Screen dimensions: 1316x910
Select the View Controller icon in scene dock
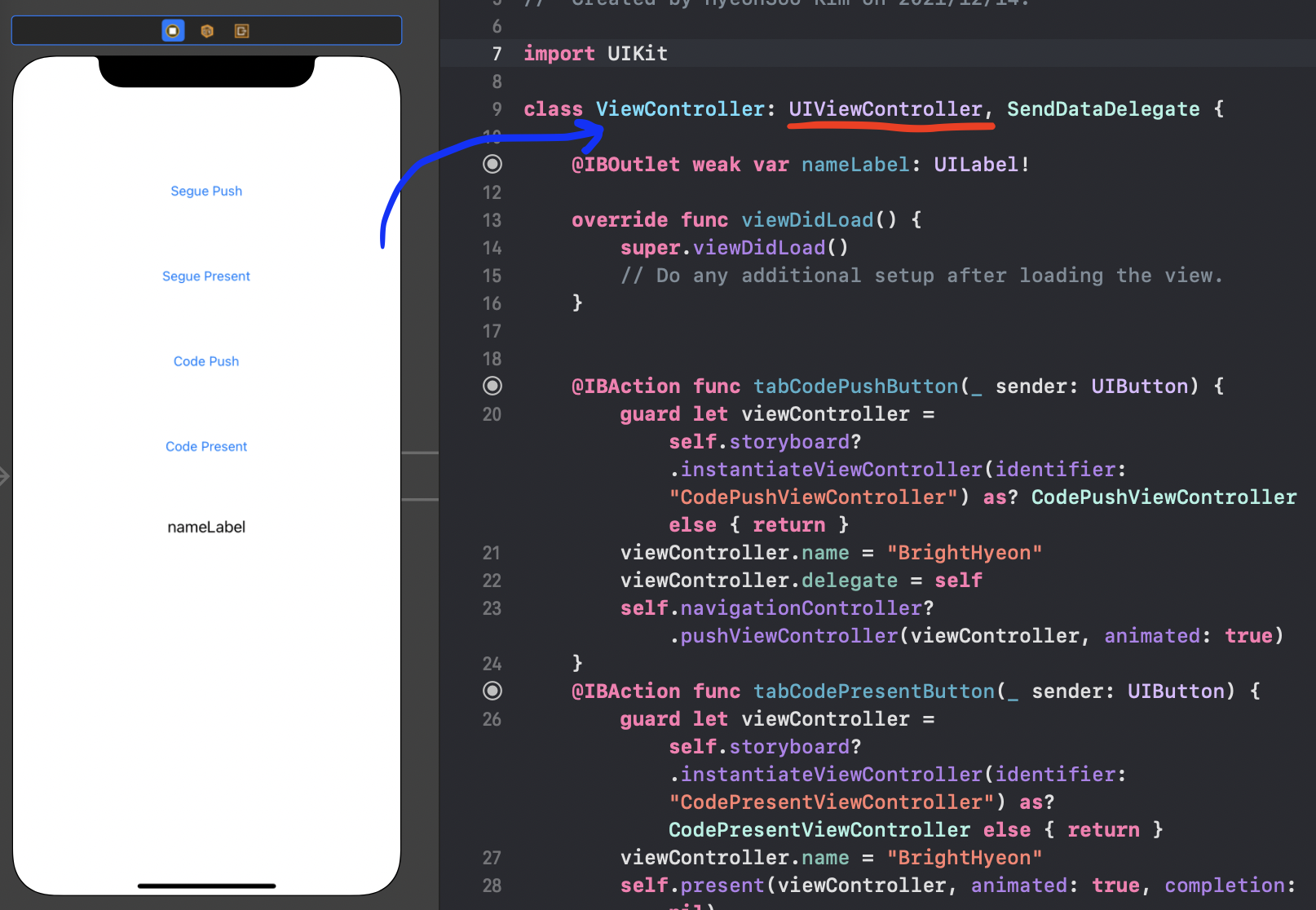click(x=172, y=31)
